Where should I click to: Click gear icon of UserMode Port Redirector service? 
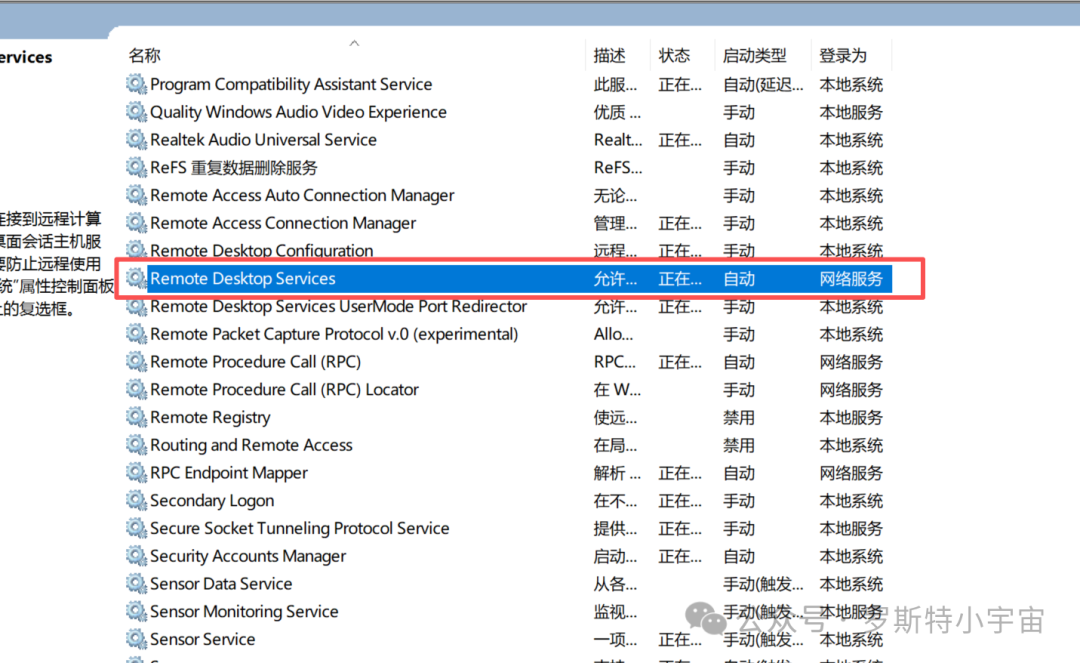point(136,306)
